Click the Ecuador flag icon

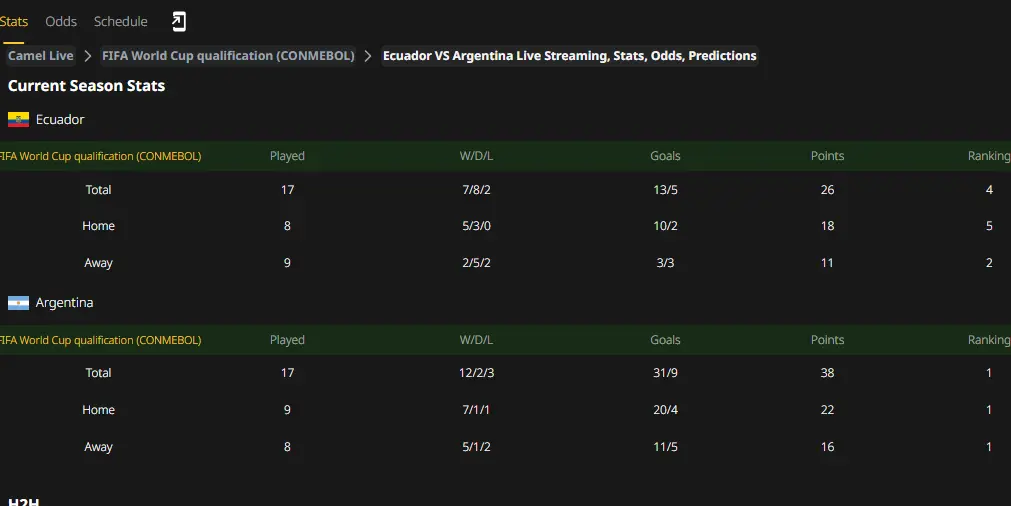(18, 119)
